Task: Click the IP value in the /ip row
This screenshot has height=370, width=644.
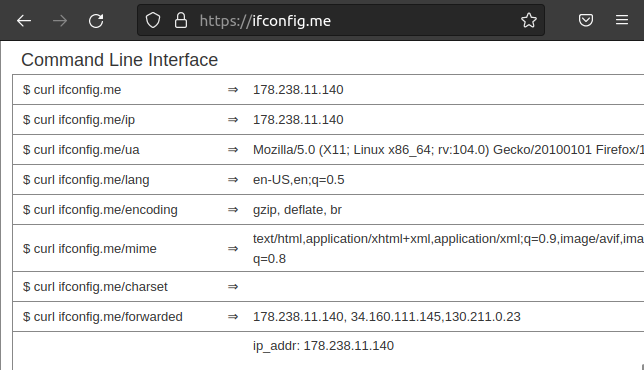Action: (x=298, y=120)
